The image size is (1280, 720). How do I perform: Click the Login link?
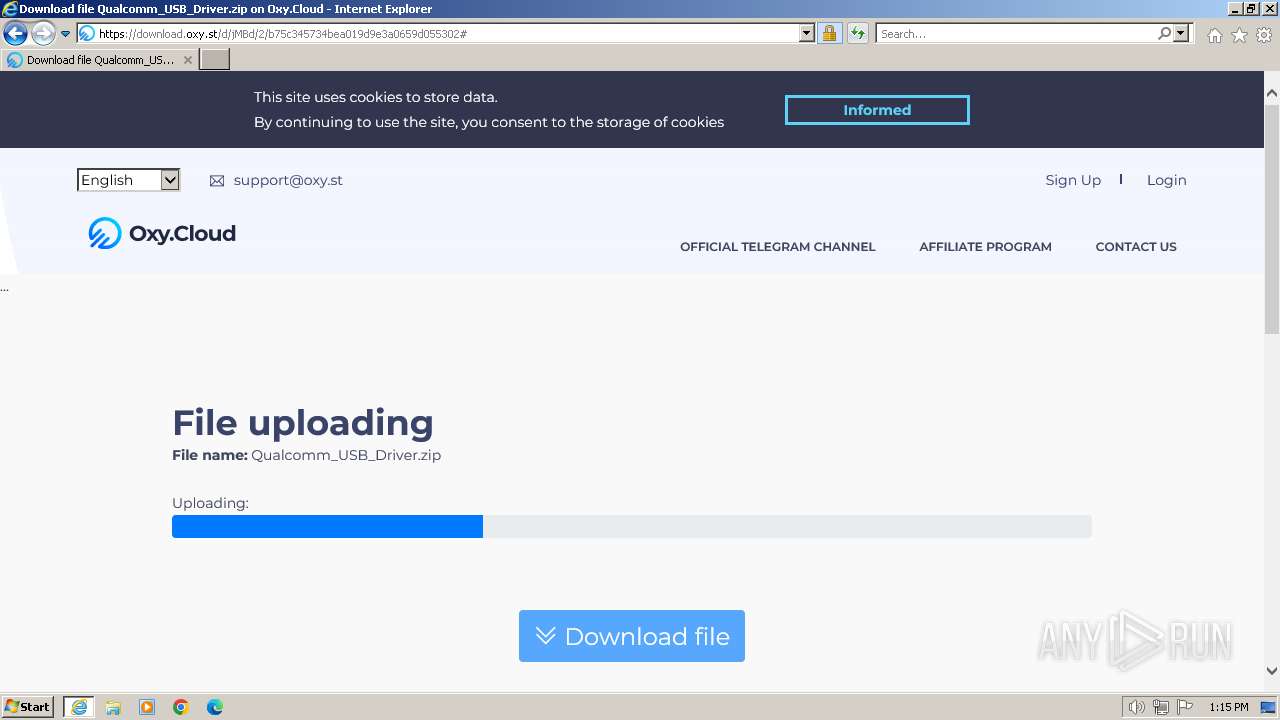click(x=1166, y=180)
